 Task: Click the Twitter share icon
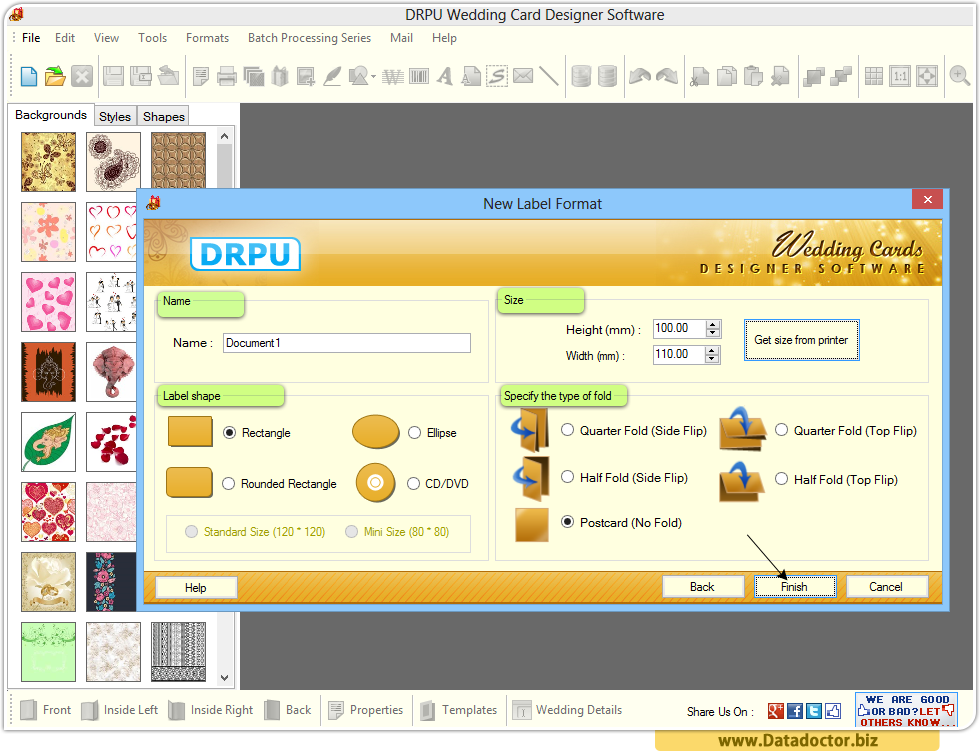tap(814, 711)
